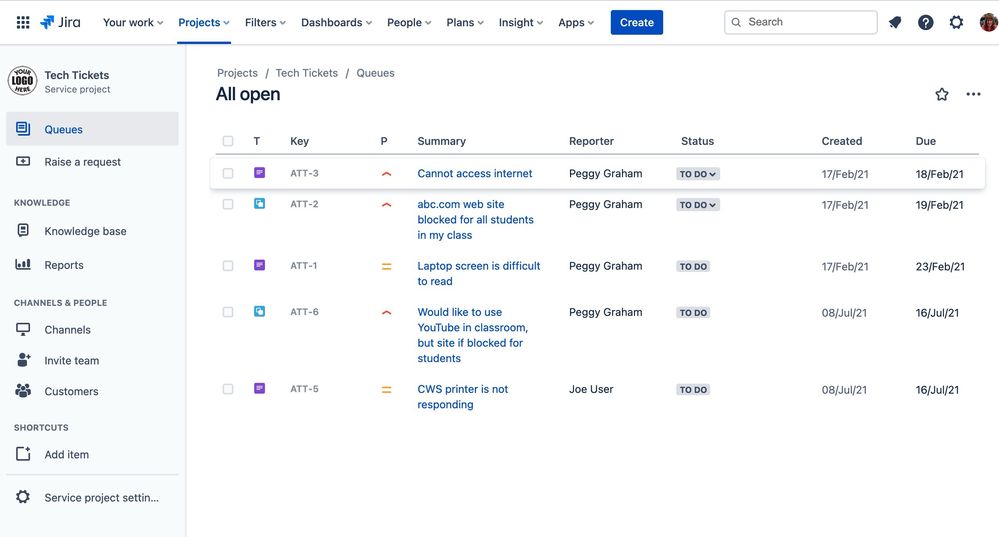Expand the Dashboards dropdown
Viewport: 999px width, 537px height.
click(x=336, y=22)
